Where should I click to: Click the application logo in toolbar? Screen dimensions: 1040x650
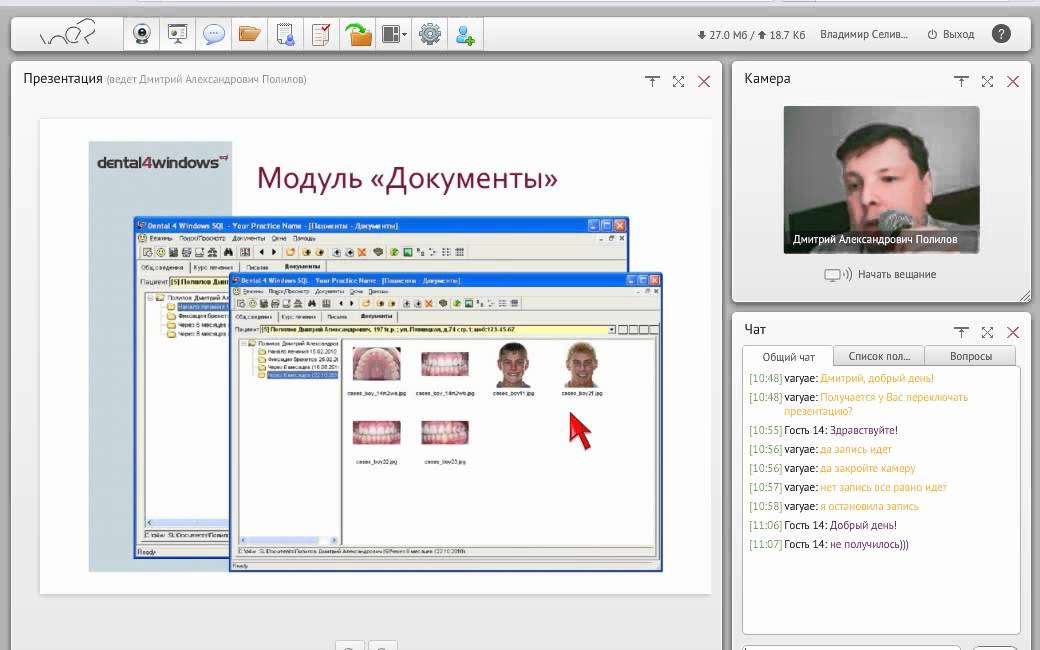68,33
